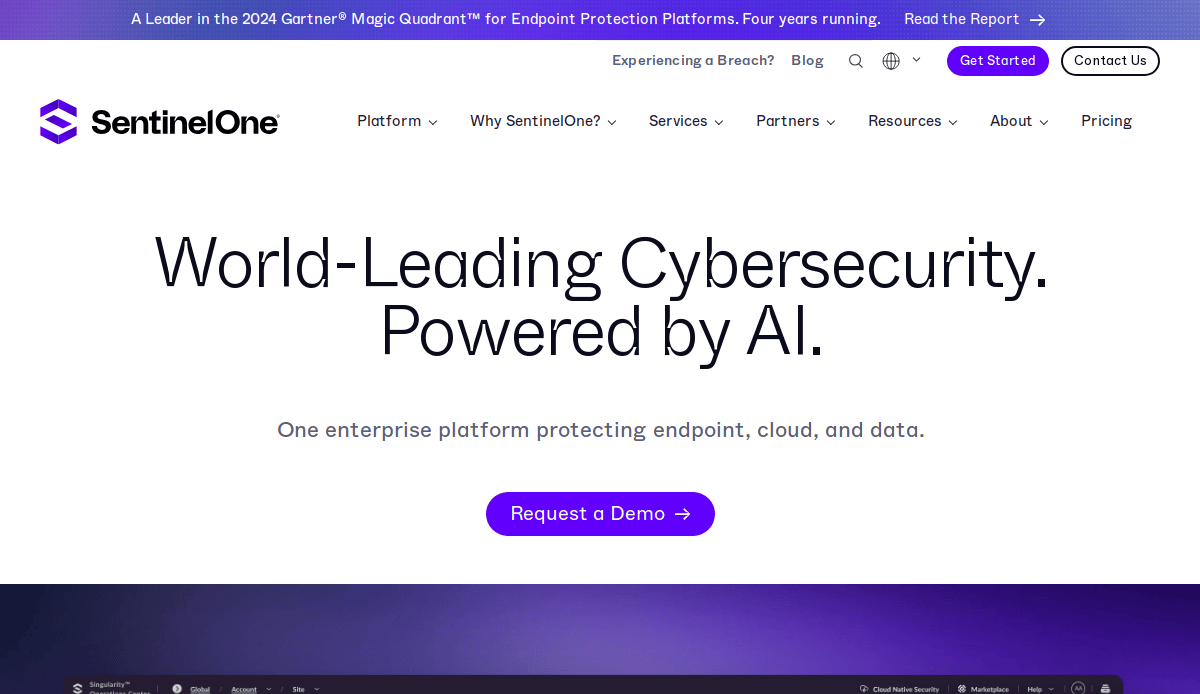
Task: Click the Singularity Operations Center logo icon
Action: (x=78, y=688)
